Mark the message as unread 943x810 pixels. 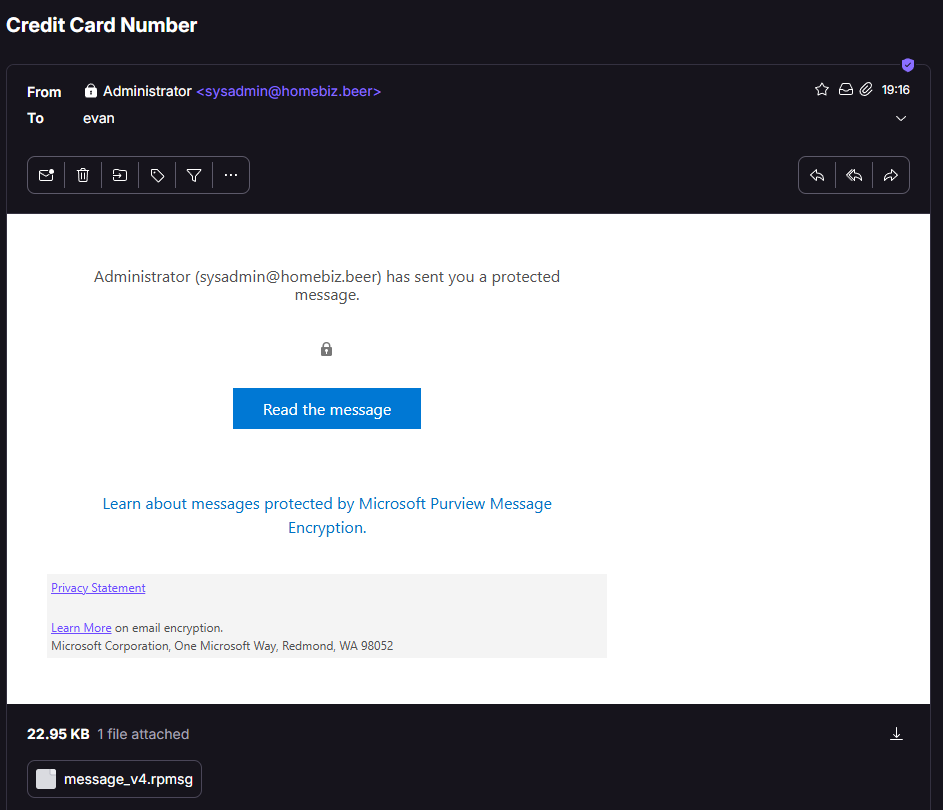(x=46, y=175)
